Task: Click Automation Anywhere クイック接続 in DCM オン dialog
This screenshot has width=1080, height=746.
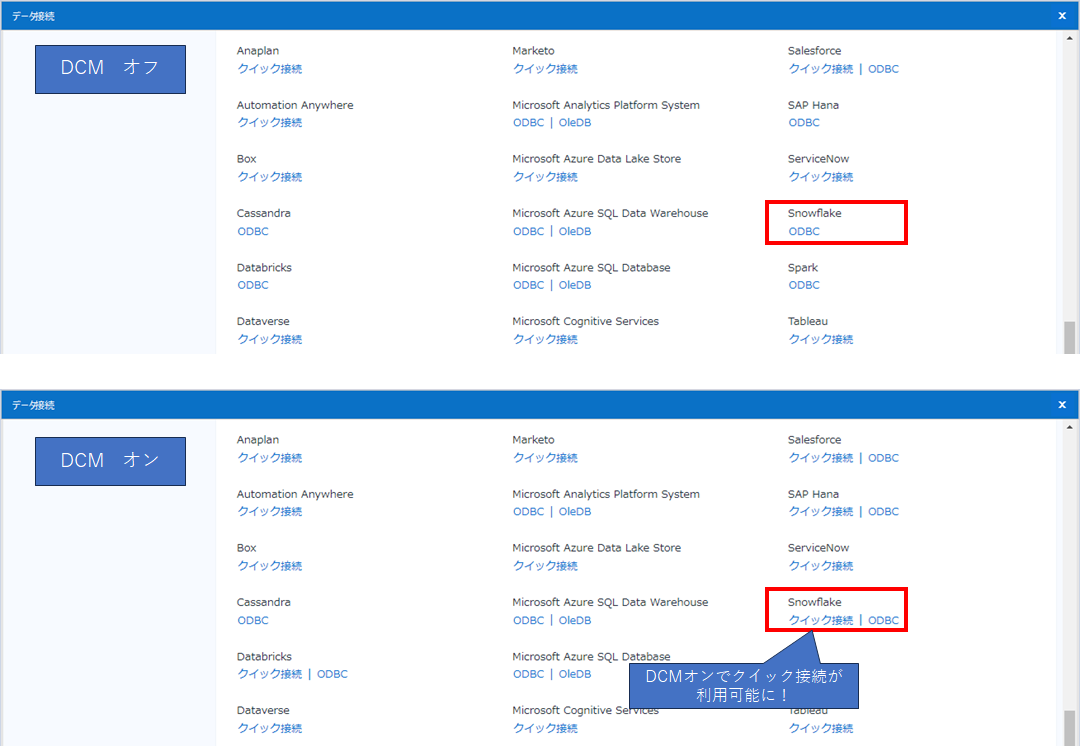Action: (269, 512)
